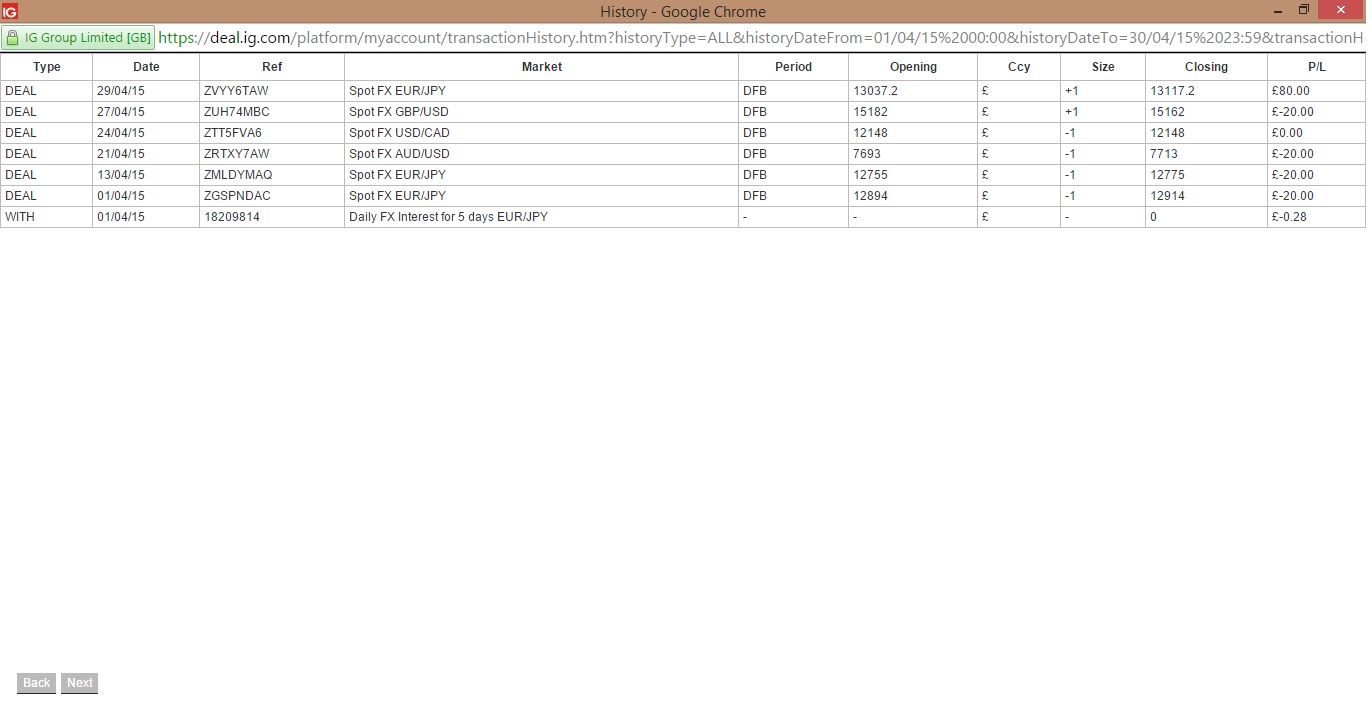Click date 13/04/15

coord(121,175)
